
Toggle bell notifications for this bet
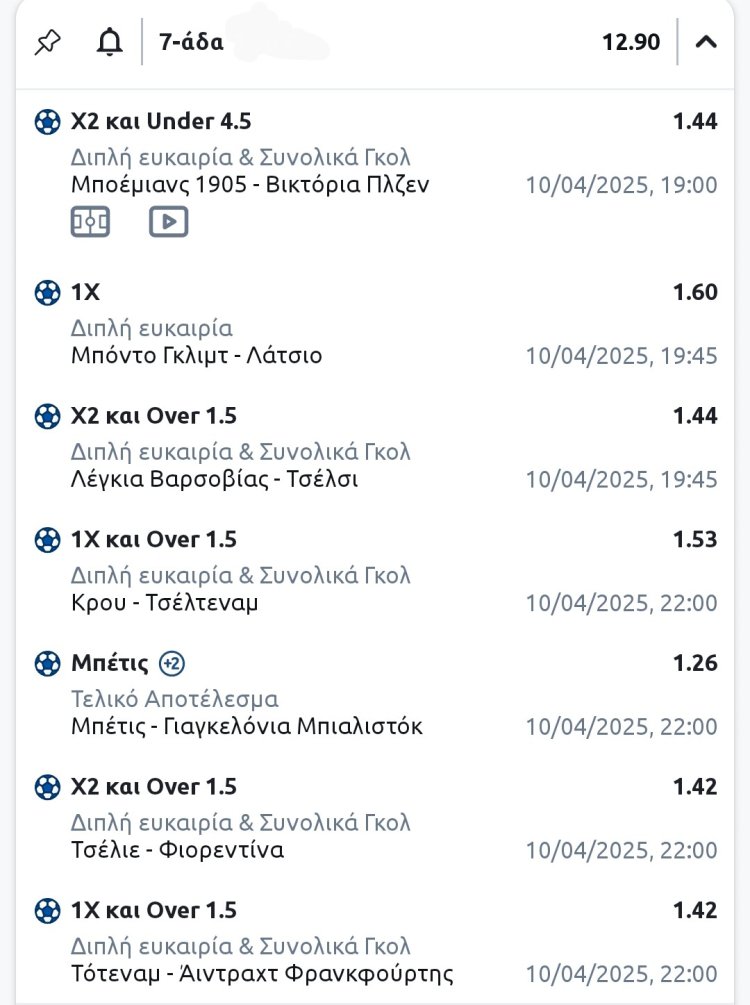point(109,42)
